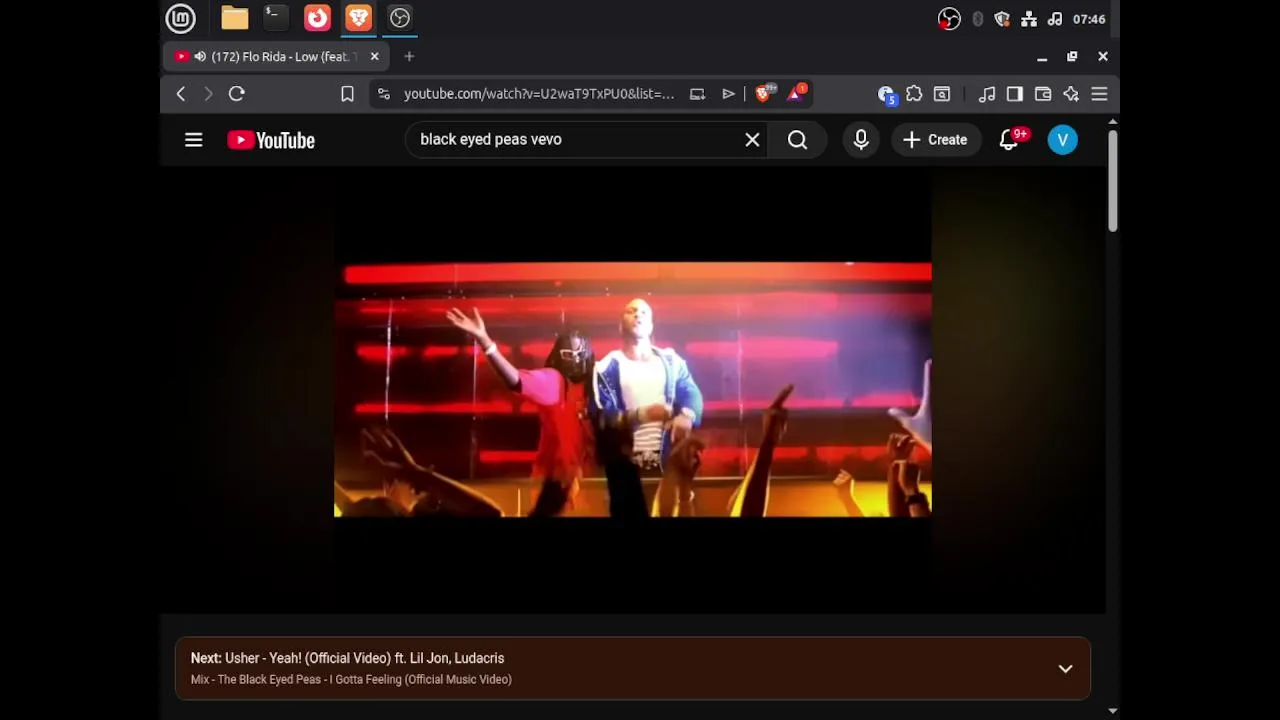Click the page vertical scrollbar thumb
1280x720 pixels.
click(1112, 180)
